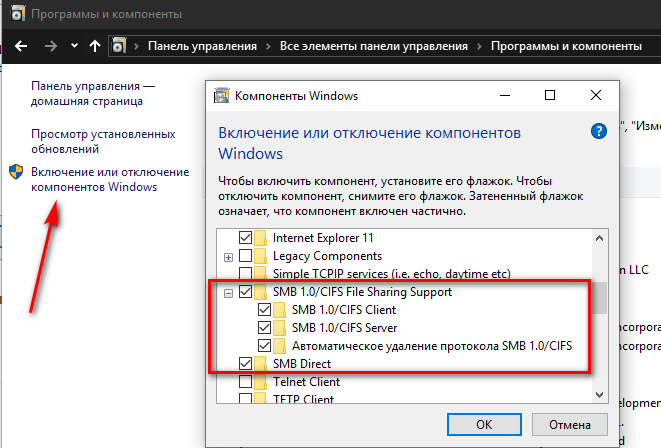Select Internet Explorer 11 row text

[x=323, y=238]
